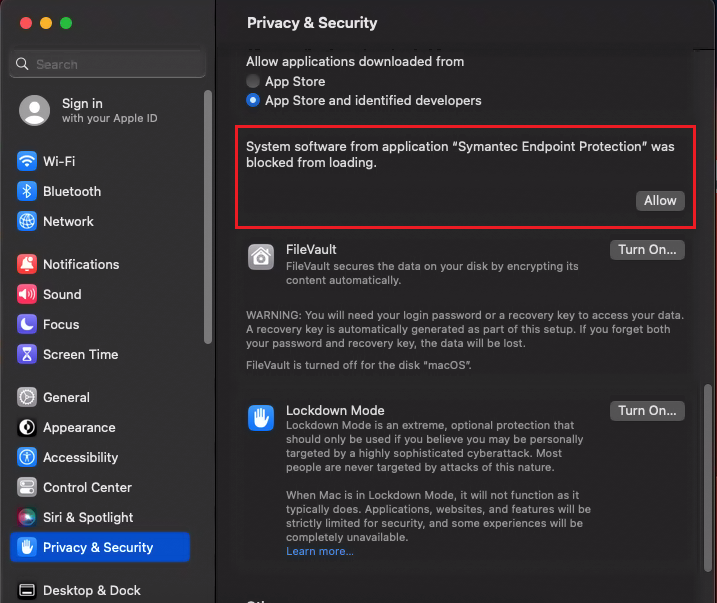The image size is (717, 603).
Task: Turn on Lockdown Mode
Action: [647, 411]
